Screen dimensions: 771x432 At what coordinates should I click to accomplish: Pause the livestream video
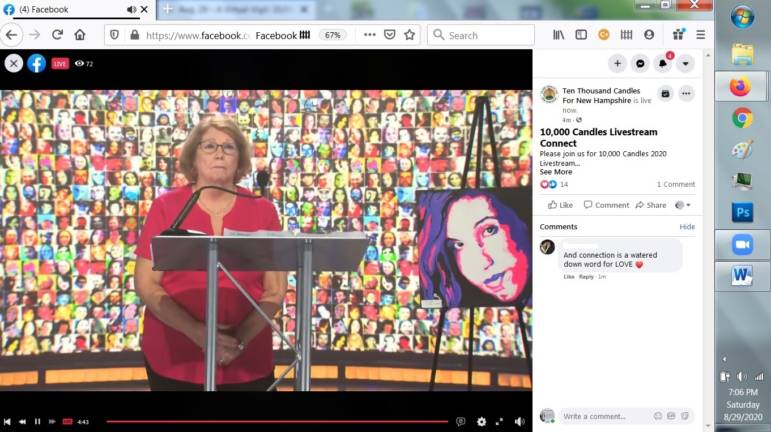click(x=38, y=421)
